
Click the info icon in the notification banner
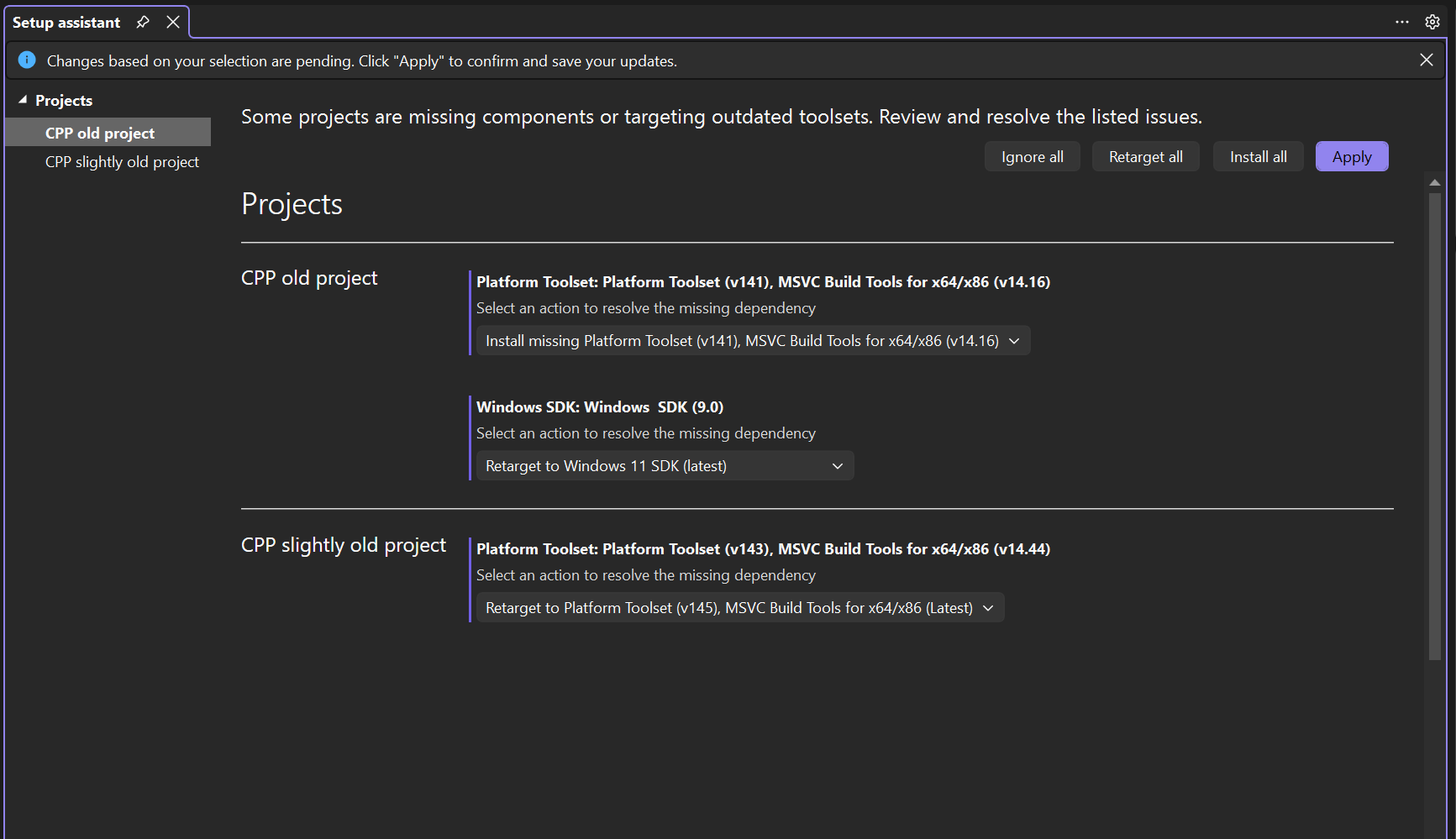[26, 60]
